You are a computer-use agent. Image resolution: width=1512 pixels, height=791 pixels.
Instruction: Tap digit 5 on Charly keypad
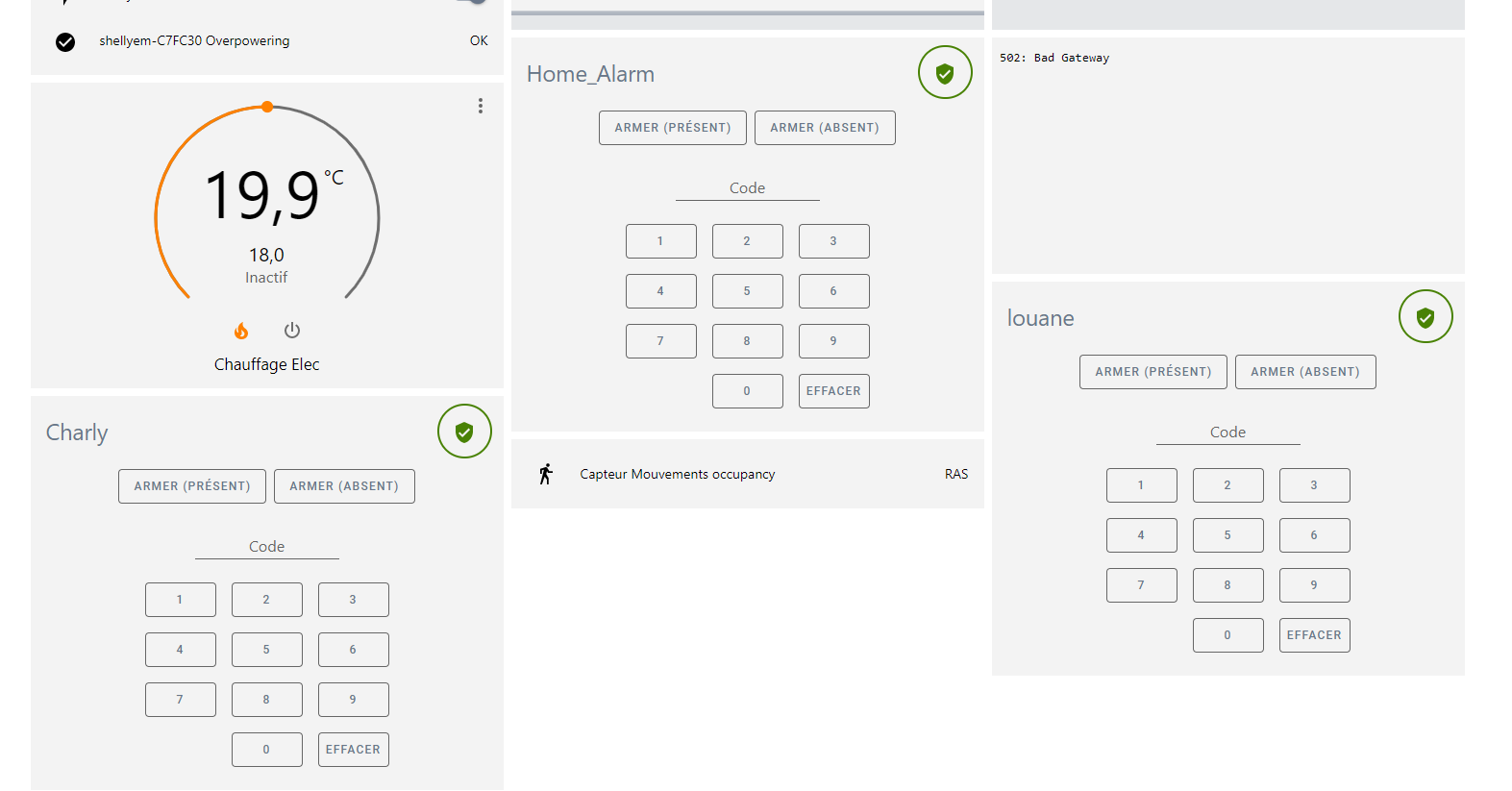(267, 650)
